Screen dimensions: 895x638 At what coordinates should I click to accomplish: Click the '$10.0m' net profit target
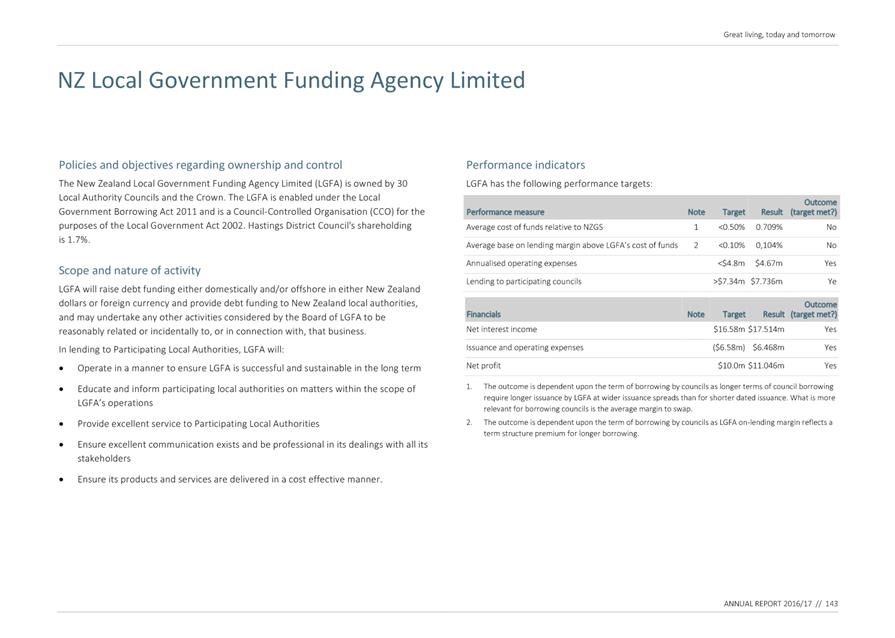coord(731,366)
